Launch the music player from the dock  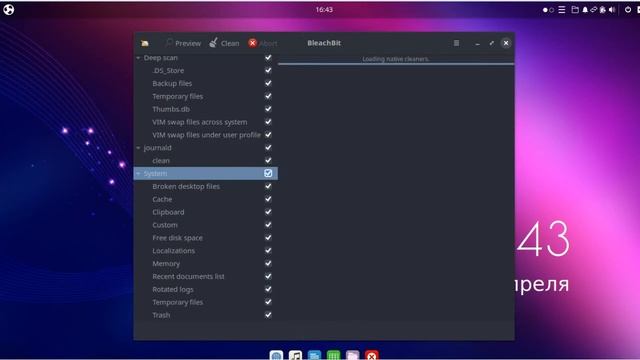296,355
